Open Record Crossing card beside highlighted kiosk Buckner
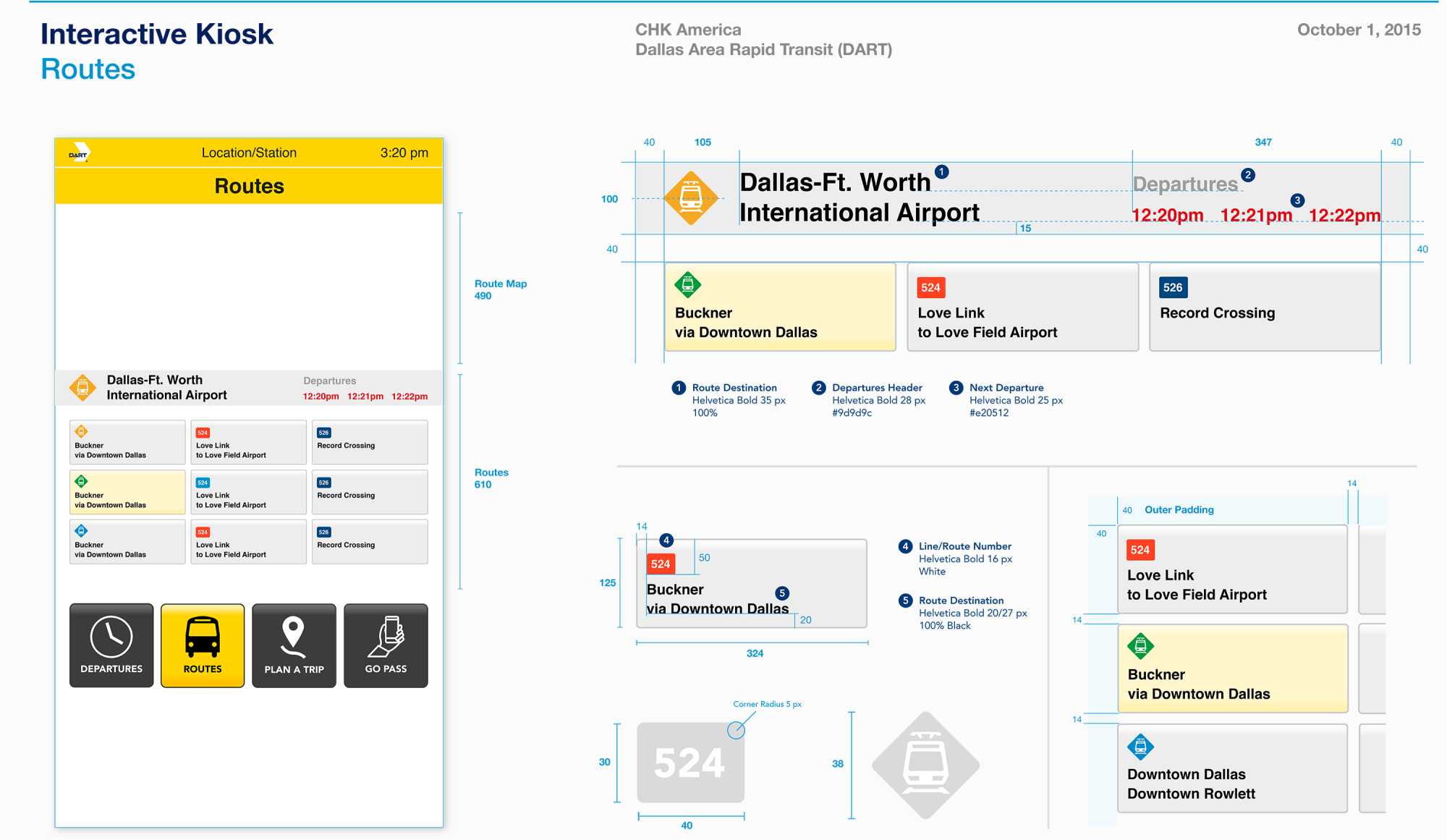This screenshot has height=840, width=1447. pyautogui.click(x=370, y=492)
